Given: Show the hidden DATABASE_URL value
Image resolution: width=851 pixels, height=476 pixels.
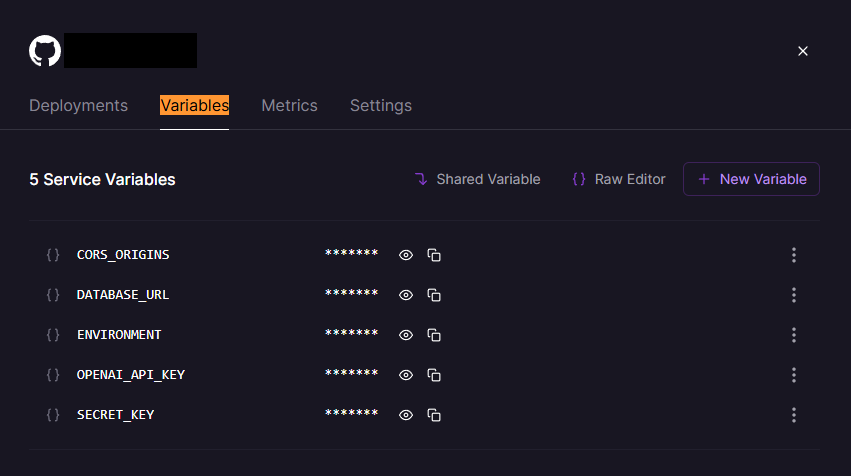Looking at the screenshot, I should 406,295.
